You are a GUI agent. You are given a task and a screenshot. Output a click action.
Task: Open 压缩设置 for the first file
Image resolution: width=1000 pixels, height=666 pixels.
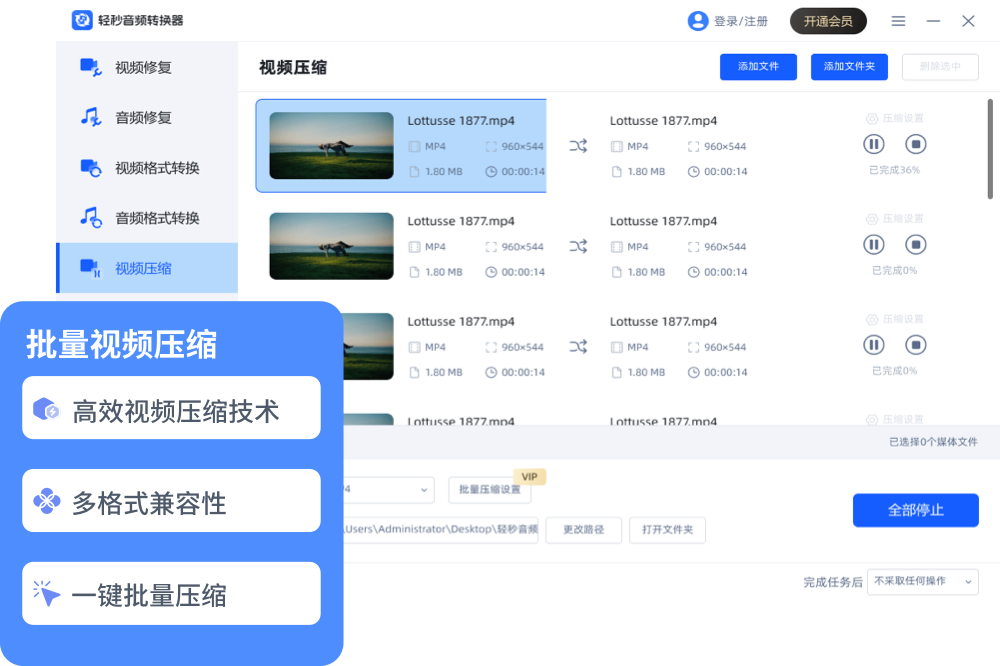pos(895,119)
